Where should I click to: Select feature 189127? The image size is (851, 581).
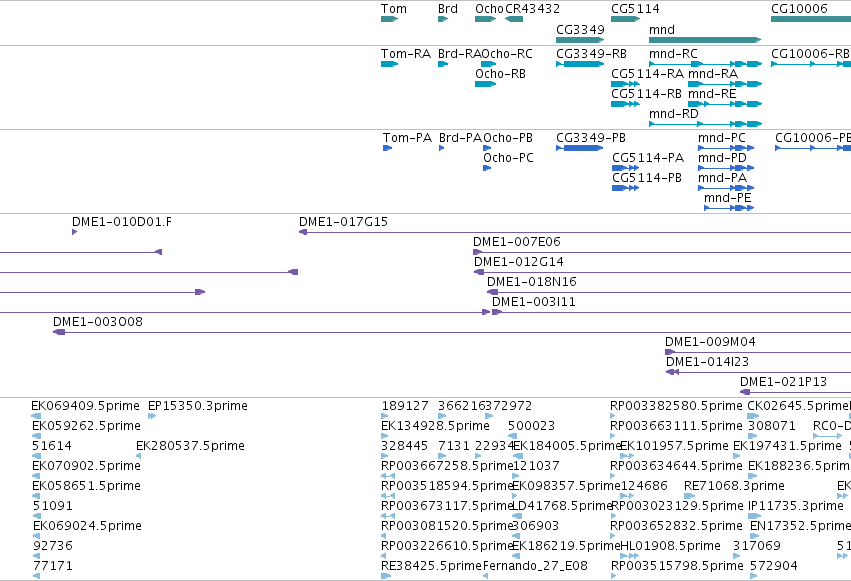pyautogui.click(x=385, y=416)
